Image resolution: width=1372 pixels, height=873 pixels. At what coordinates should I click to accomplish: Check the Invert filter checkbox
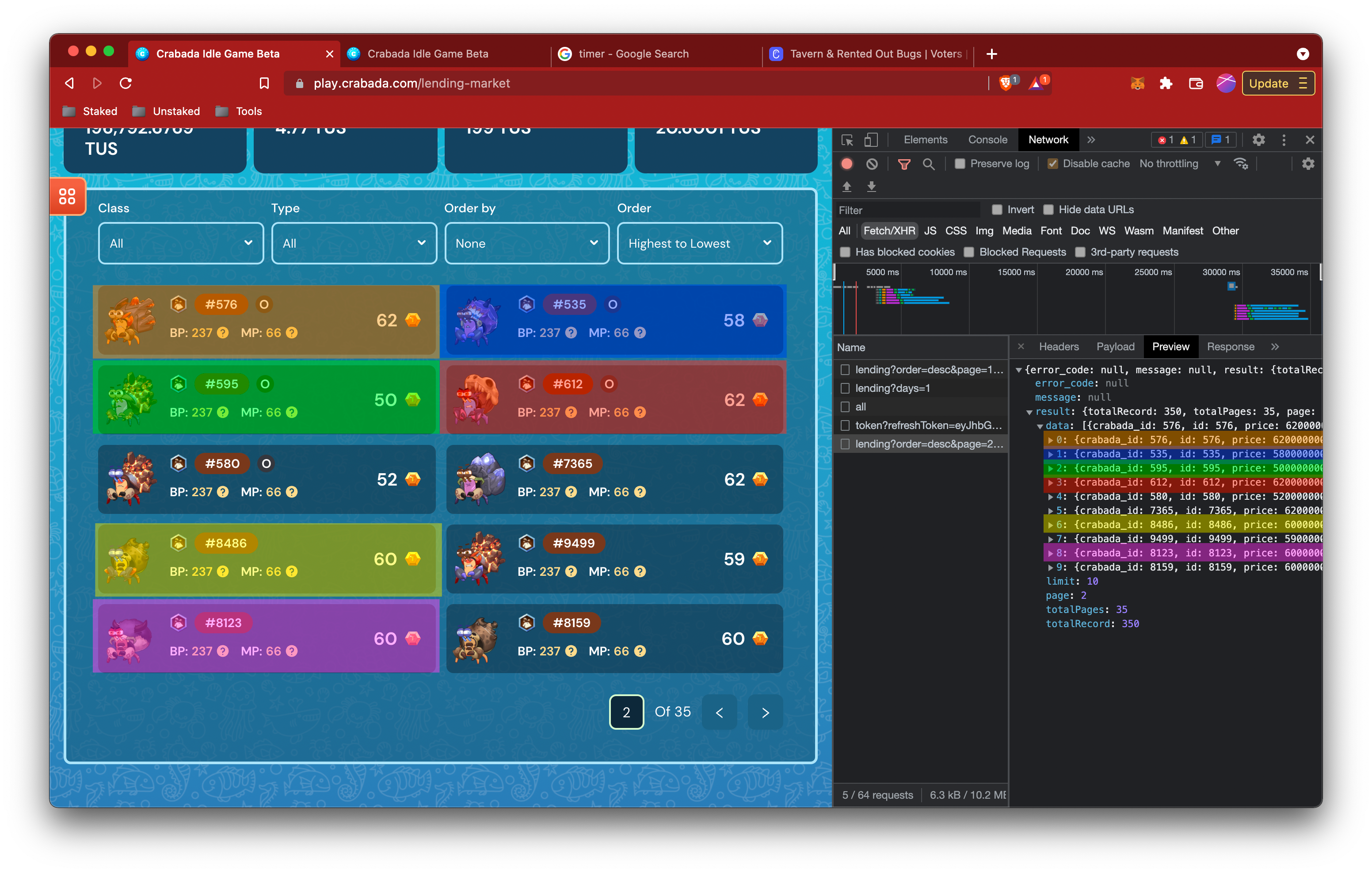(x=997, y=210)
